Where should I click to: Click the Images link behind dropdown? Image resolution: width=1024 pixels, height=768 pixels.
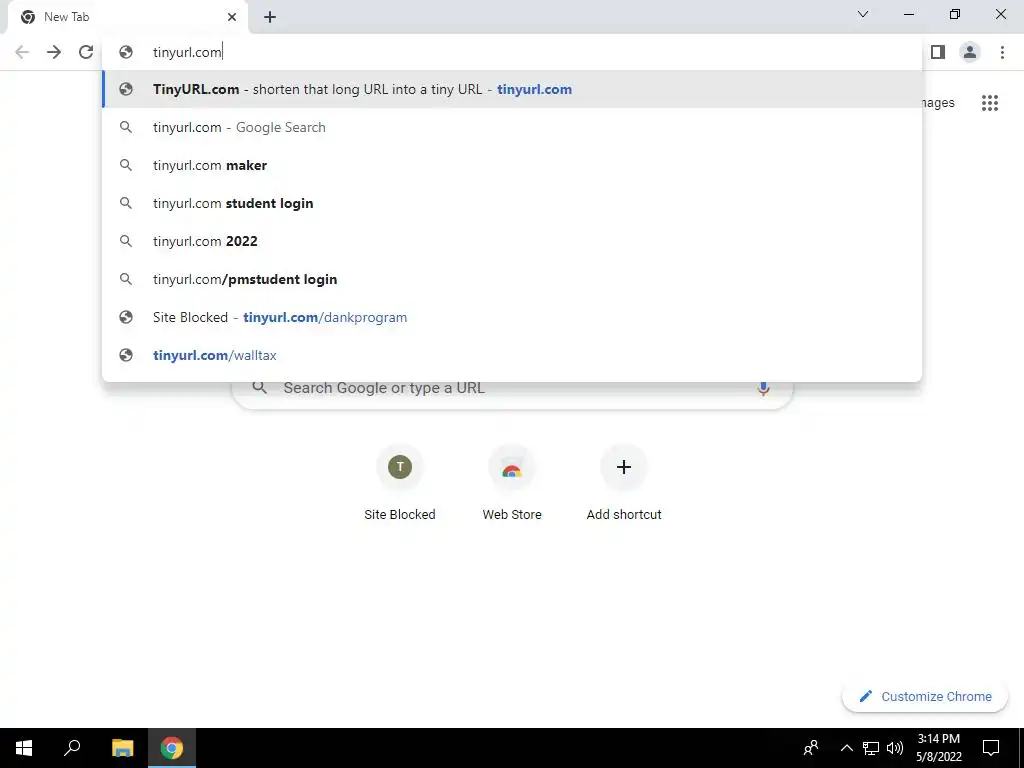click(x=938, y=103)
